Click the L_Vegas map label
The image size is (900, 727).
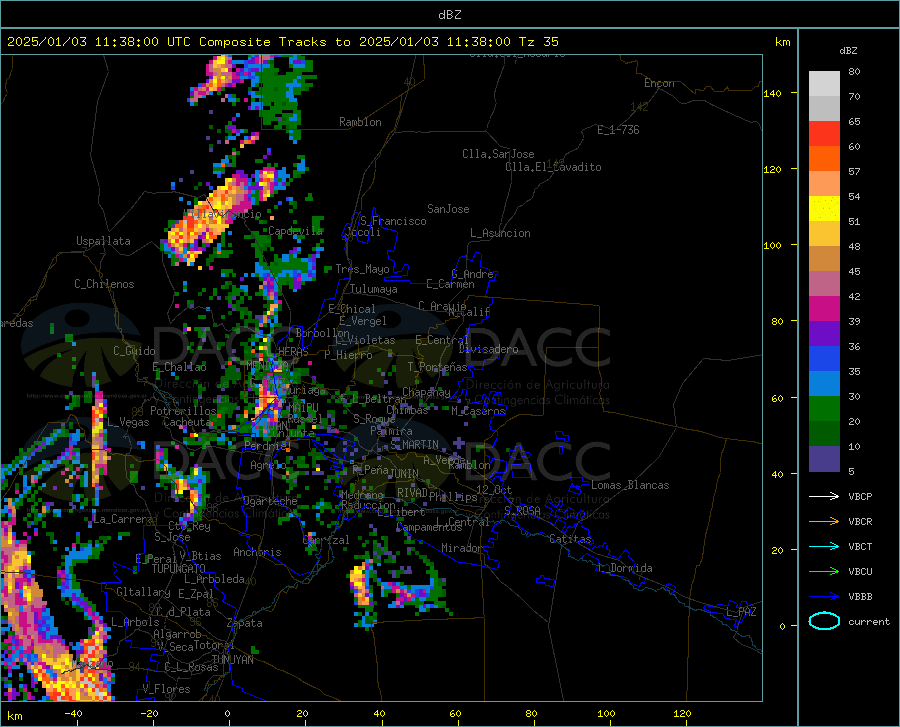click(128, 422)
